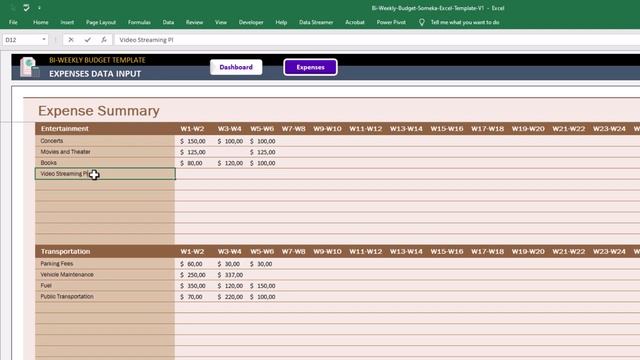The image size is (640, 360).
Task: Click Movies and Theater W1-W2 value 125,00
Action: click(193, 152)
